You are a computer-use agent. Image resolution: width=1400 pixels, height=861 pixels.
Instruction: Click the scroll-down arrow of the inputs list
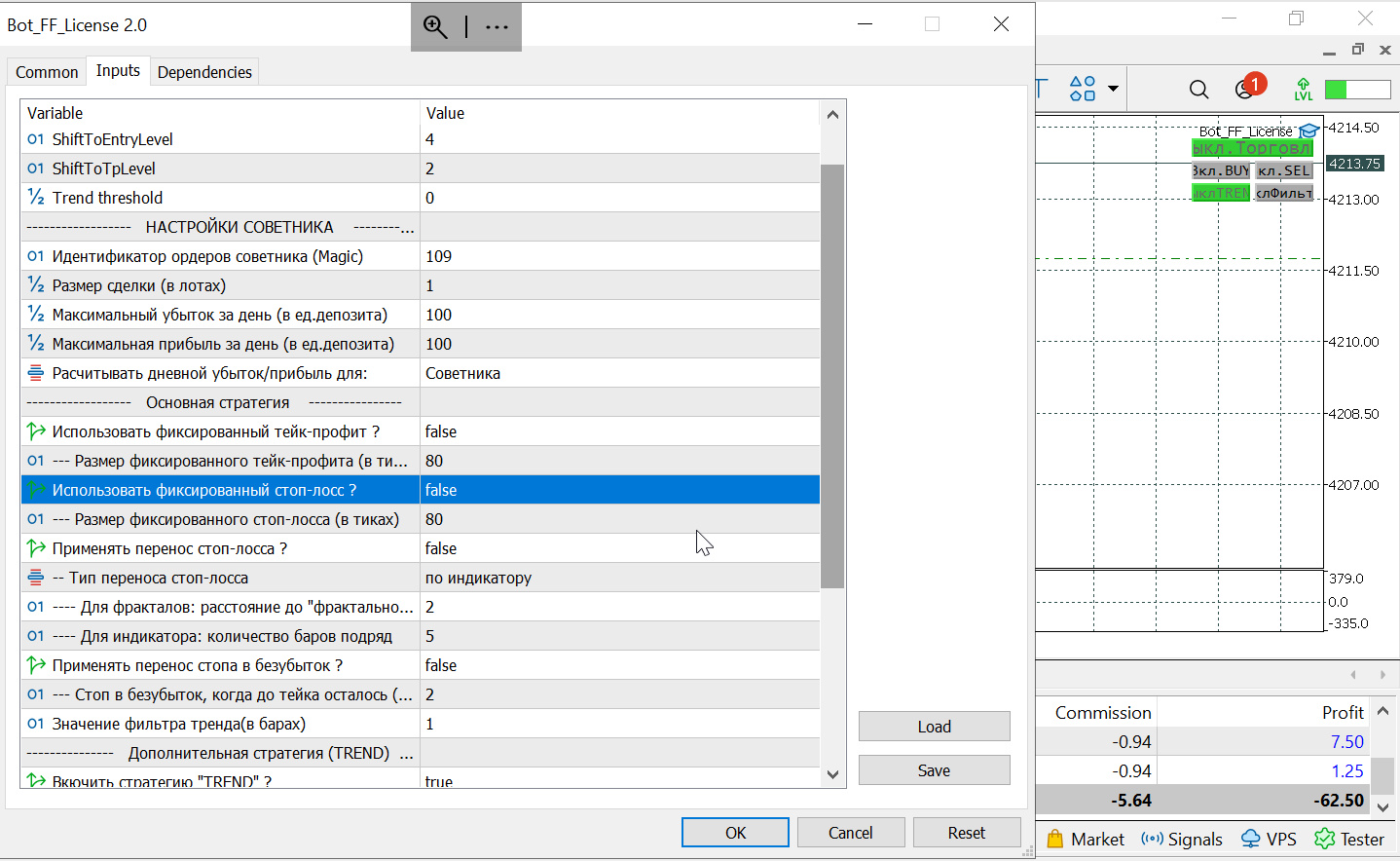[x=832, y=774]
